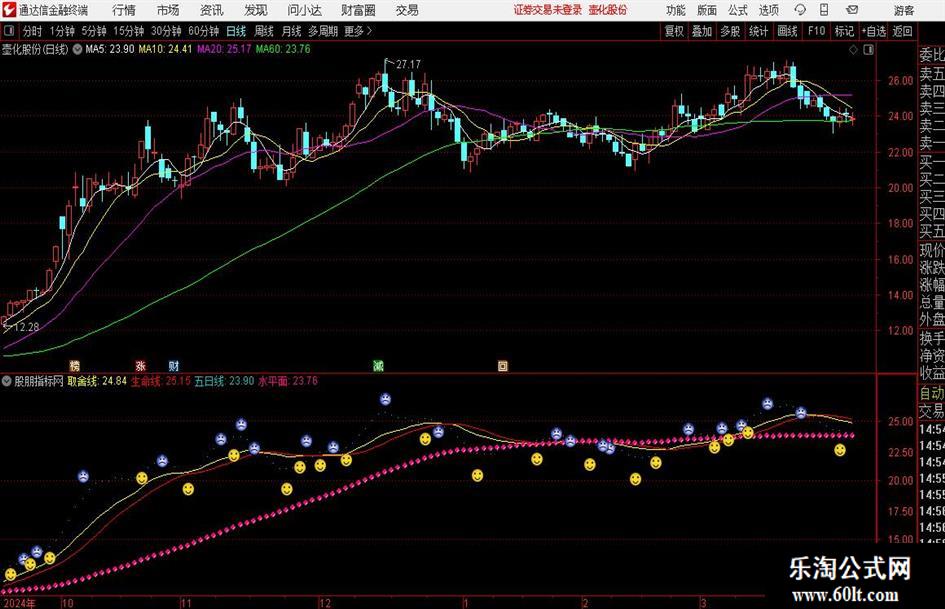Click the 返回 back button
Image resolution: width=945 pixels, height=609 pixels.
(902, 31)
